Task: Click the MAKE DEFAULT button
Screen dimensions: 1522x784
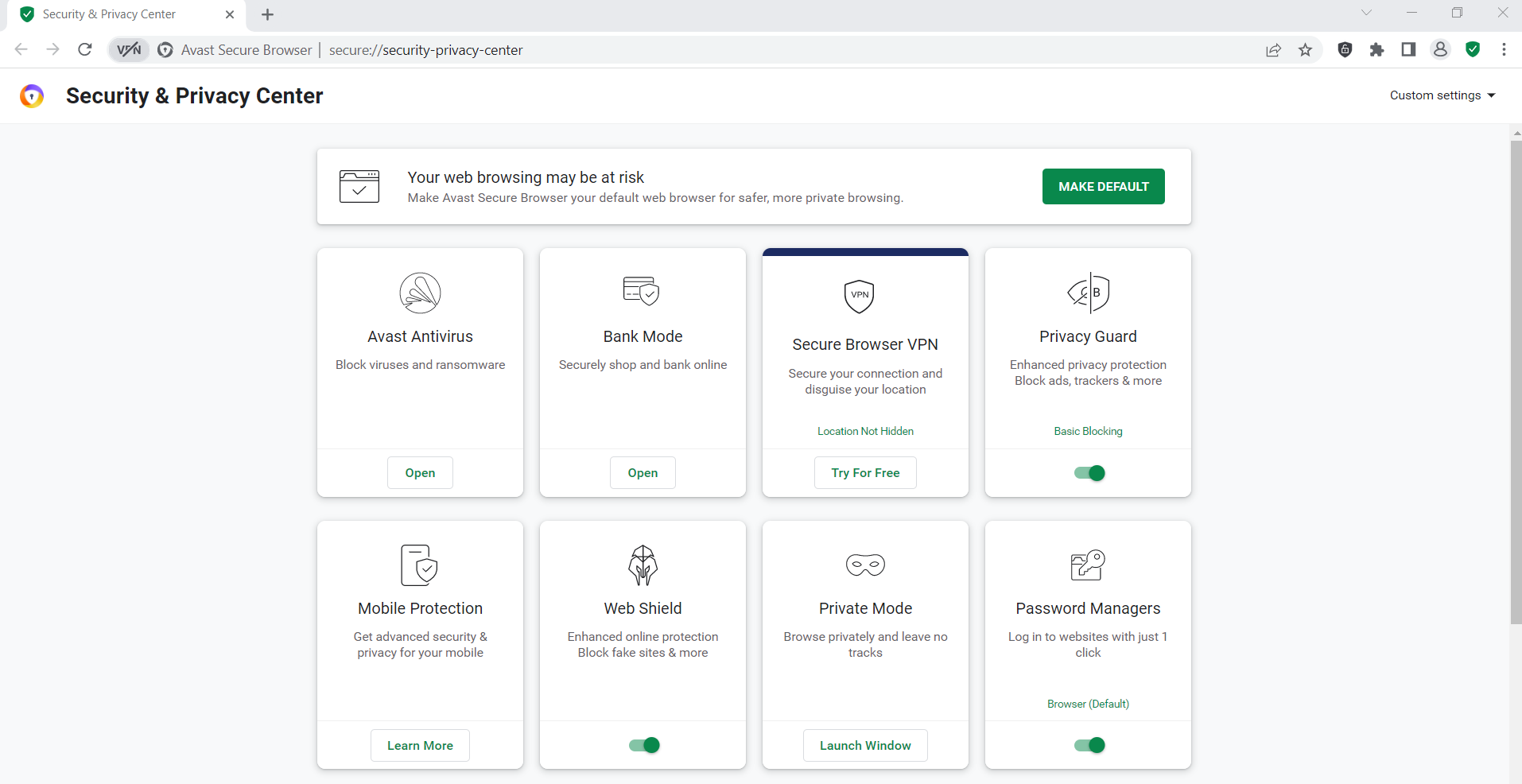Action: (1103, 186)
